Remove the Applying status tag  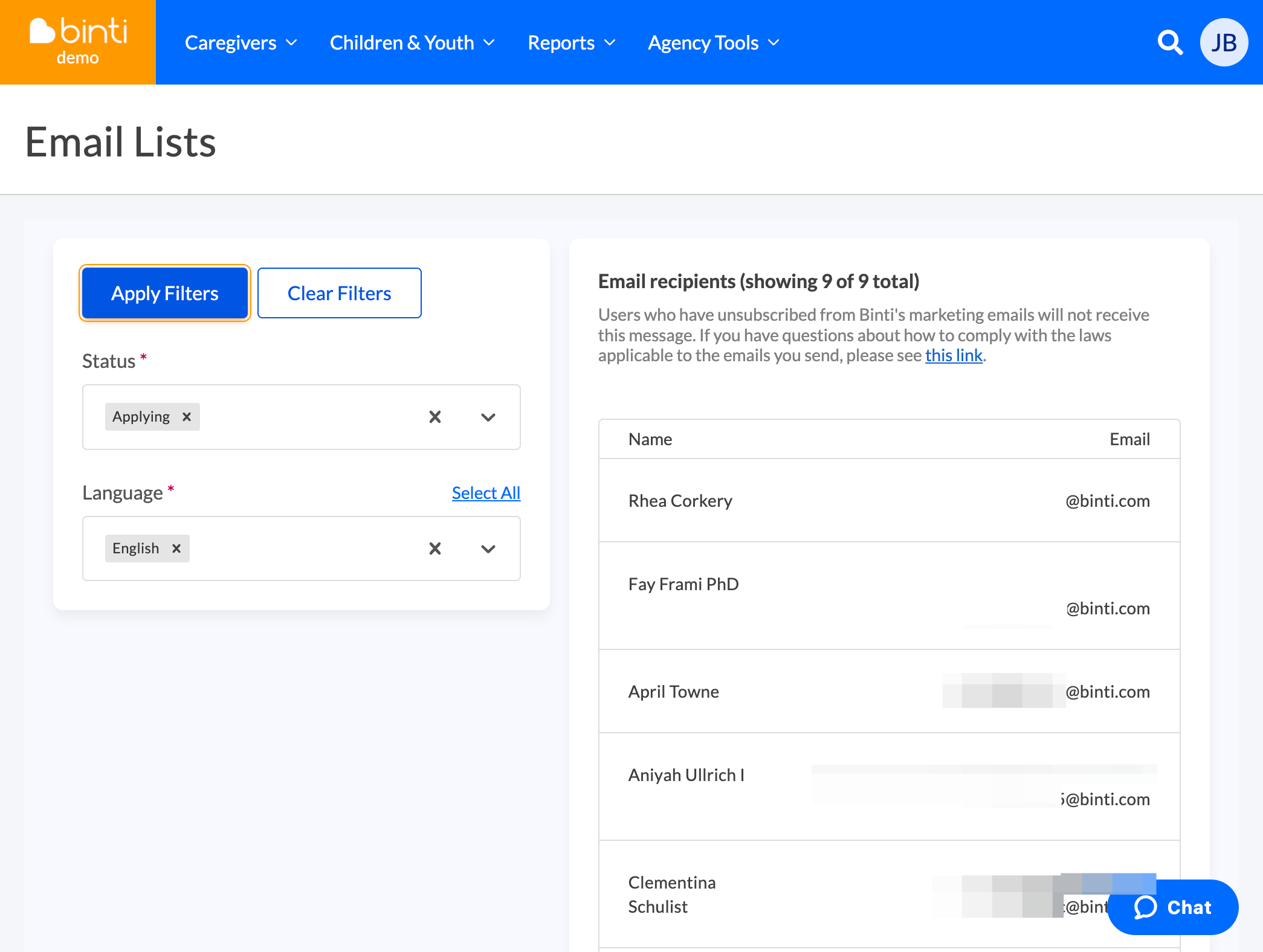click(x=187, y=417)
